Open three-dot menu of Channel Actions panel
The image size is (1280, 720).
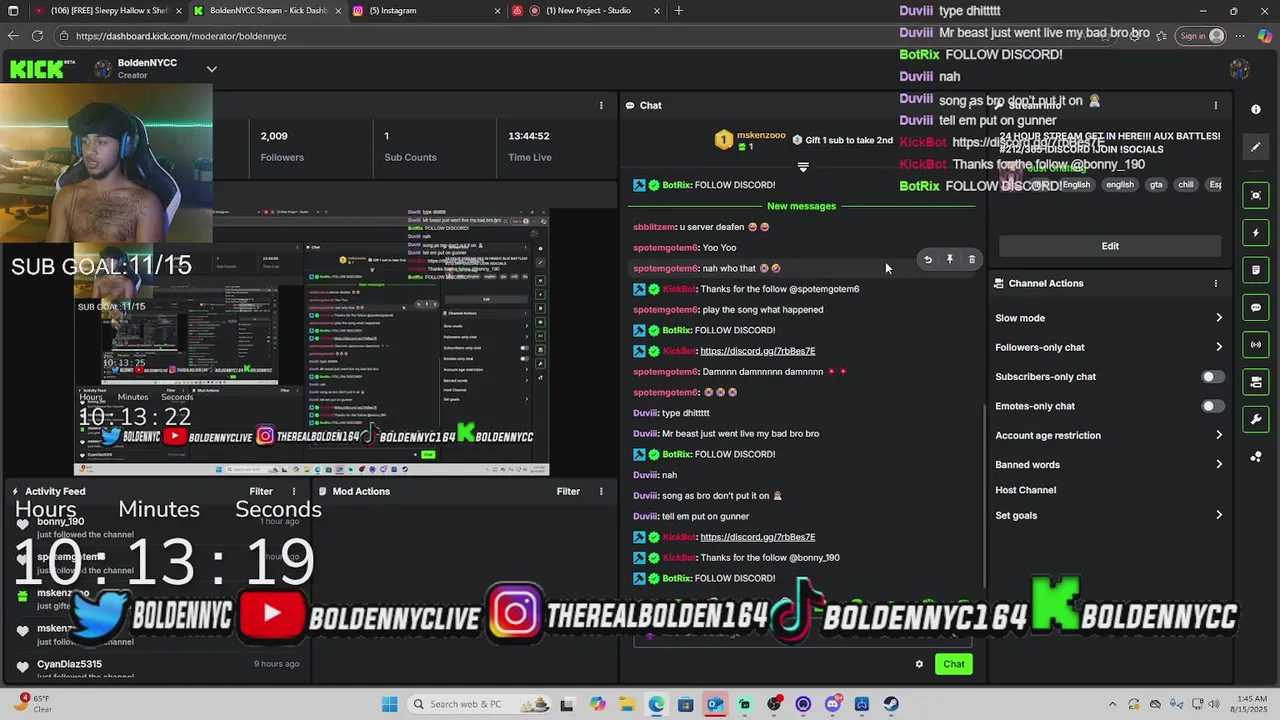pos(1216,283)
